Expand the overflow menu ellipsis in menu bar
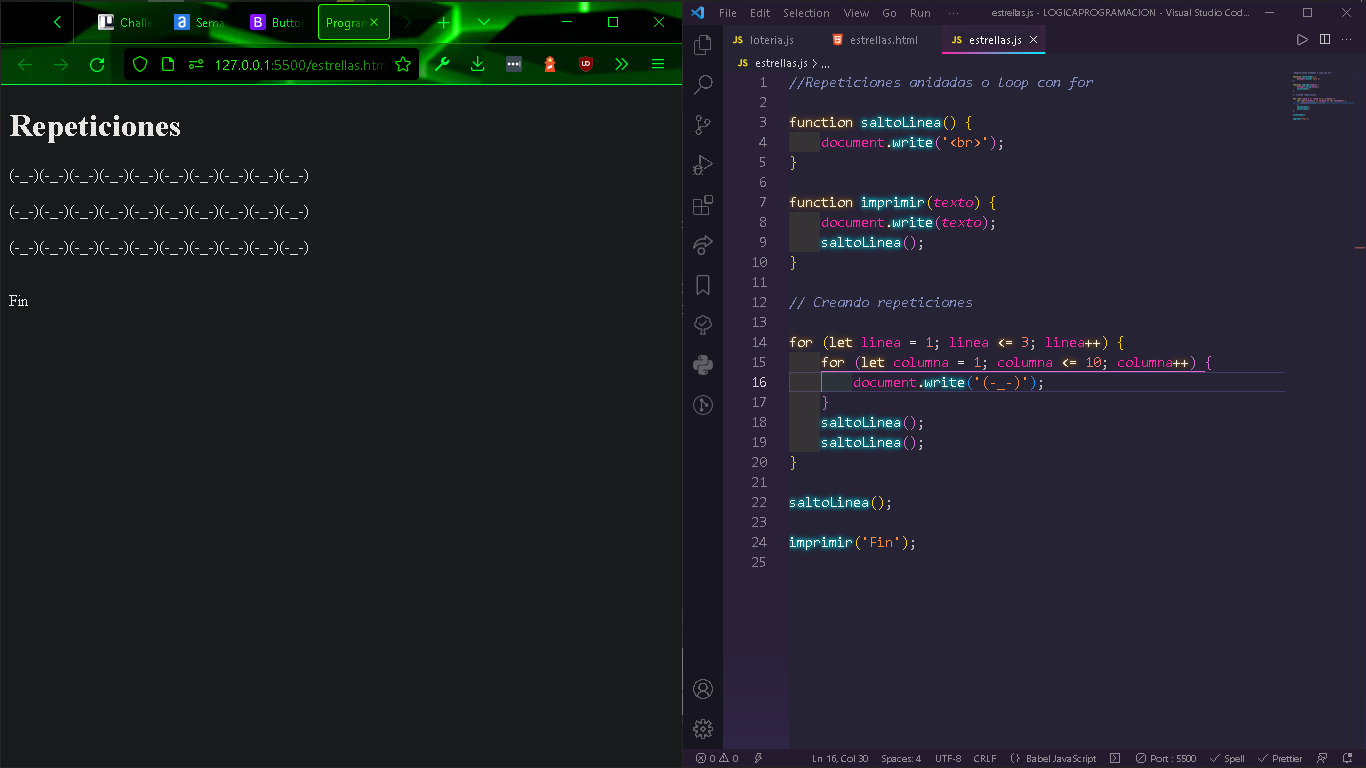This screenshot has width=1366, height=768. point(953,13)
